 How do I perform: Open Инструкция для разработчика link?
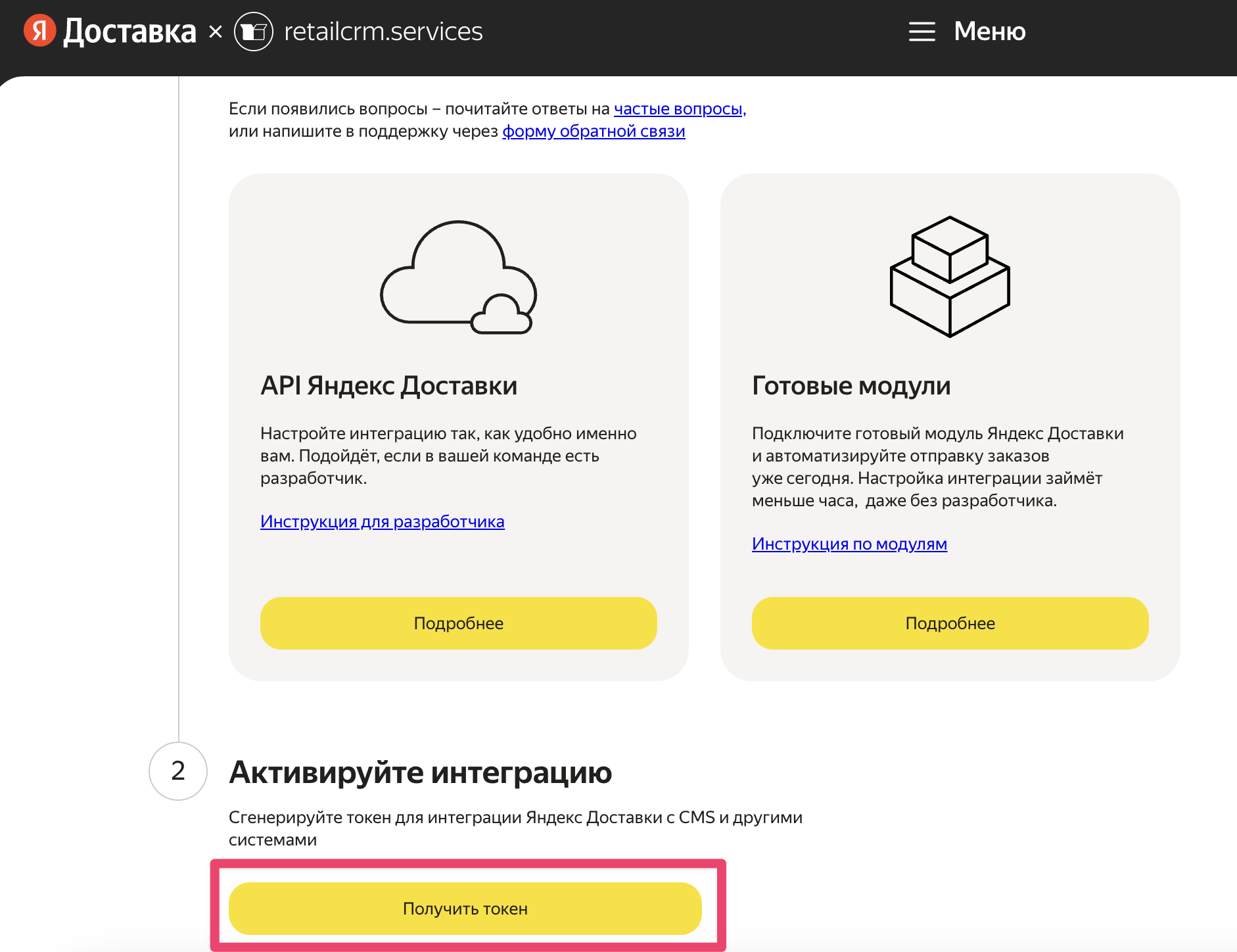point(383,521)
